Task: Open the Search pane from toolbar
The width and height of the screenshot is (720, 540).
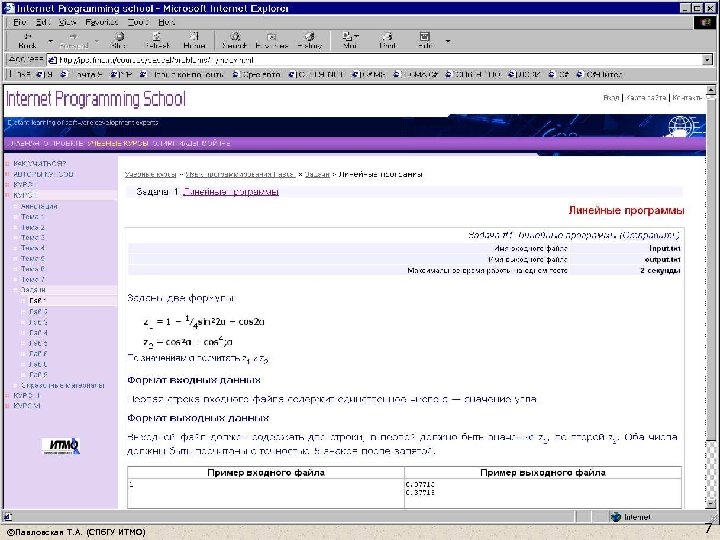Action: (234, 40)
